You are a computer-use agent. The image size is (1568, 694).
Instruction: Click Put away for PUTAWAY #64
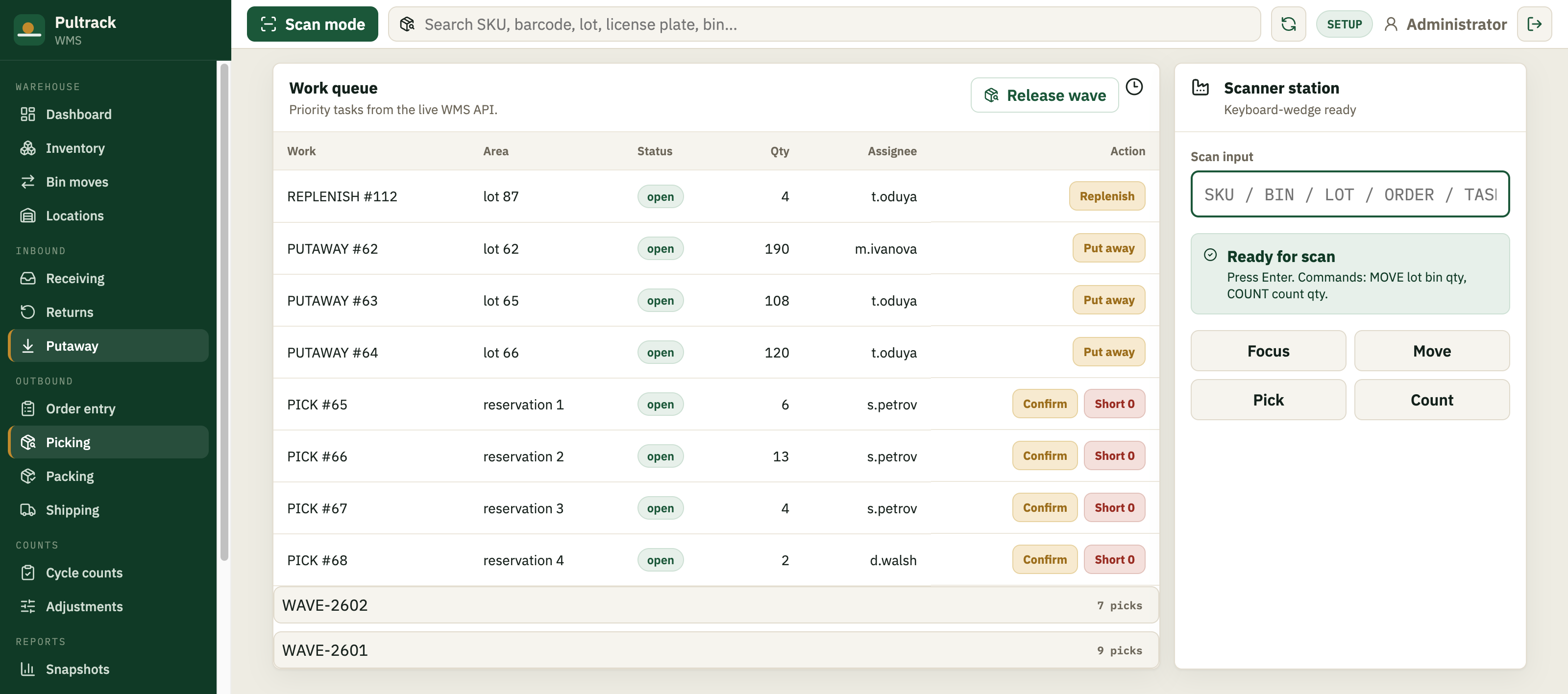coord(1108,352)
